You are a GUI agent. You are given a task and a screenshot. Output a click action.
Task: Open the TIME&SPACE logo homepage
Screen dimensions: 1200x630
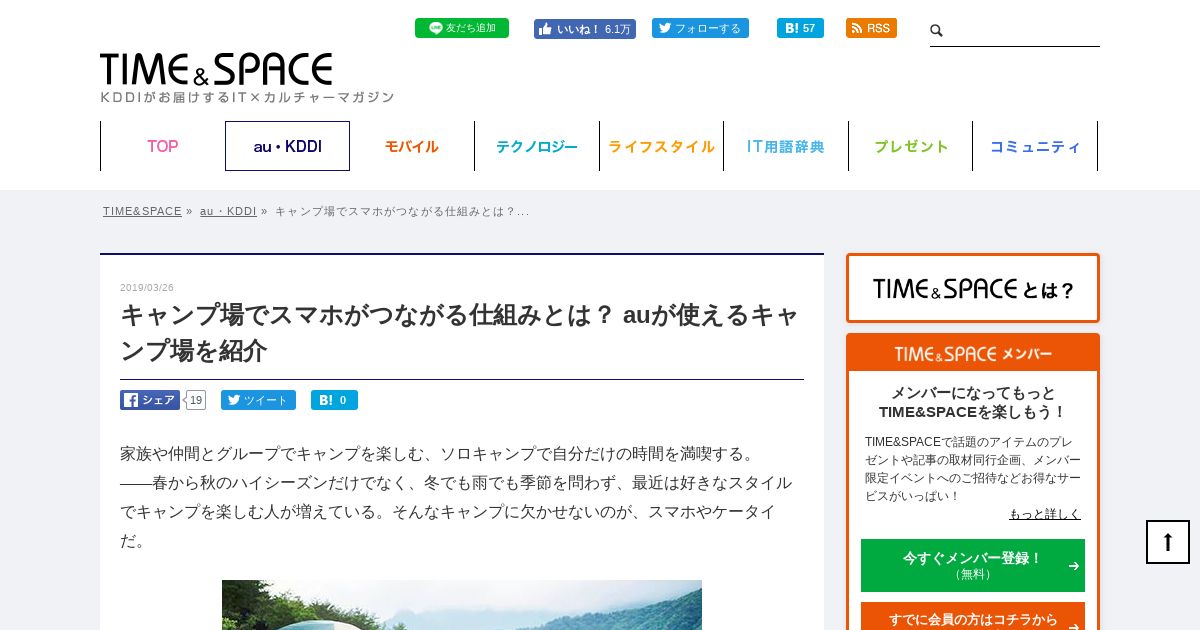(216, 69)
